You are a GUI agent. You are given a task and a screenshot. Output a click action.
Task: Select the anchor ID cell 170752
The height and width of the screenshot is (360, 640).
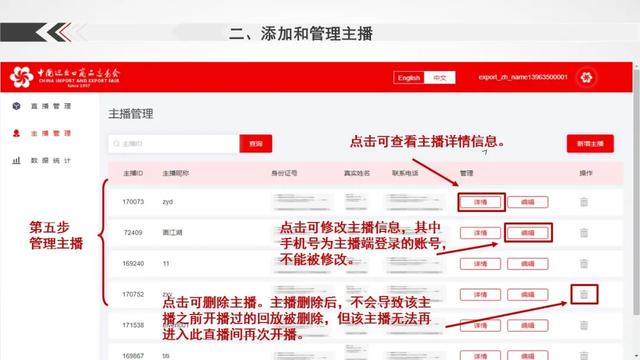coord(133,294)
